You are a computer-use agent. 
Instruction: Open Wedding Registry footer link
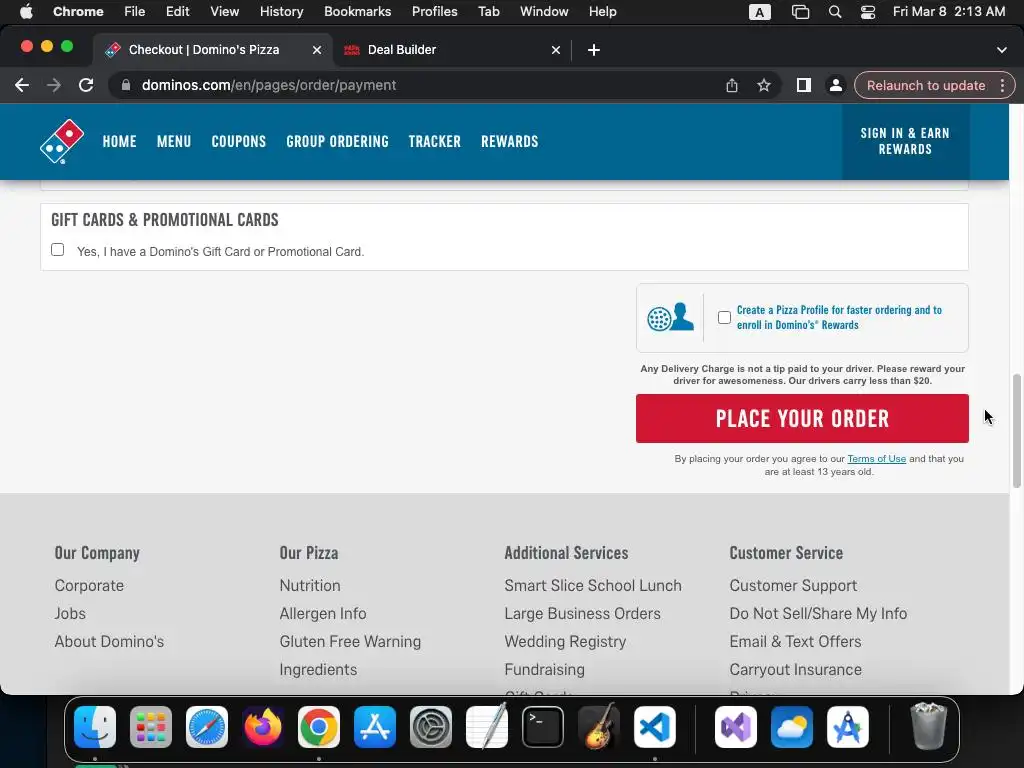click(x=565, y=642)
